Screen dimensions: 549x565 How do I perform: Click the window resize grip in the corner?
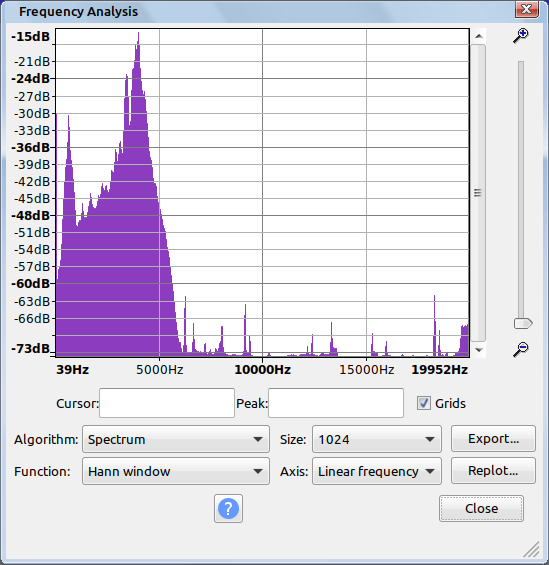tap(531, 549)
